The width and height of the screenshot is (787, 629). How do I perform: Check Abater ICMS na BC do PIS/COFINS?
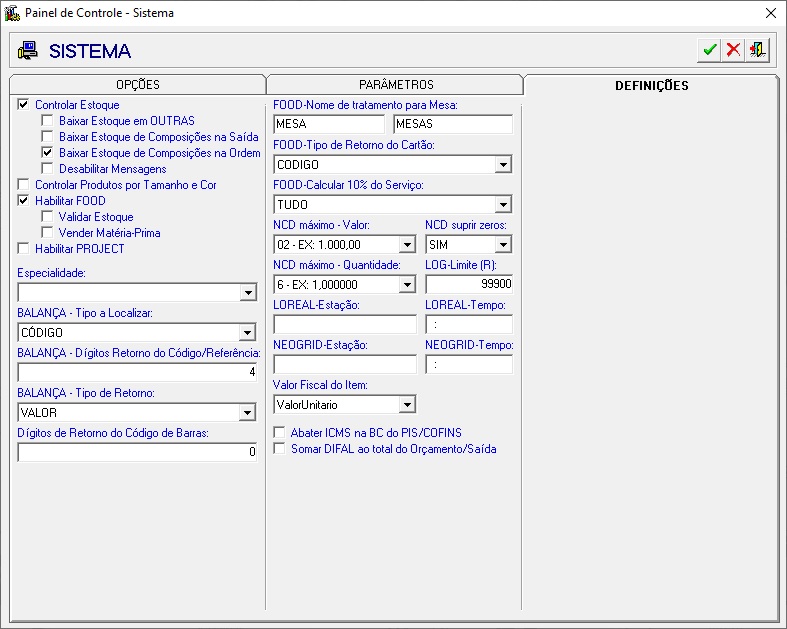click(280, 433)
